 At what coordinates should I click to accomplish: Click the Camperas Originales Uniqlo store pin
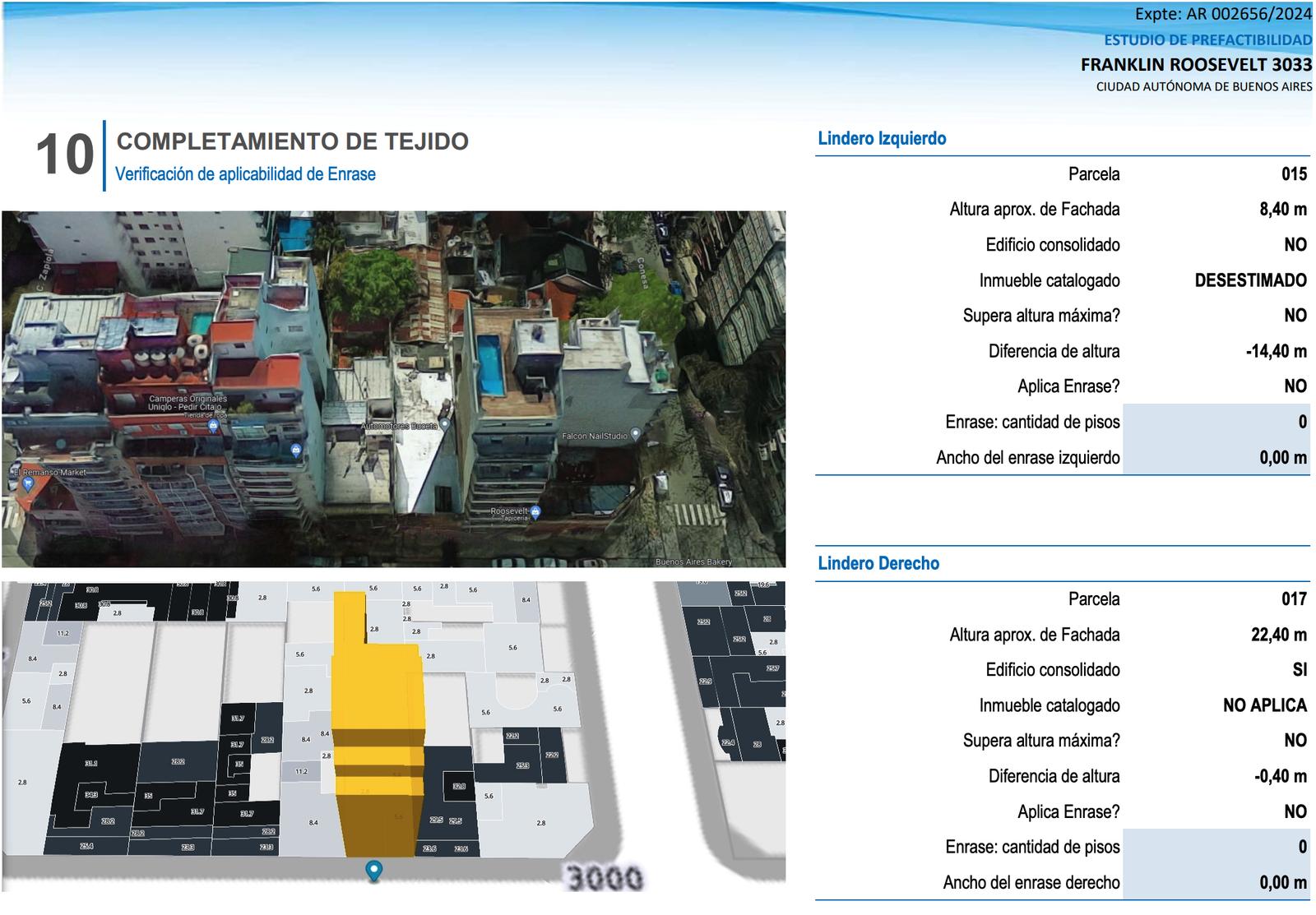213,426
